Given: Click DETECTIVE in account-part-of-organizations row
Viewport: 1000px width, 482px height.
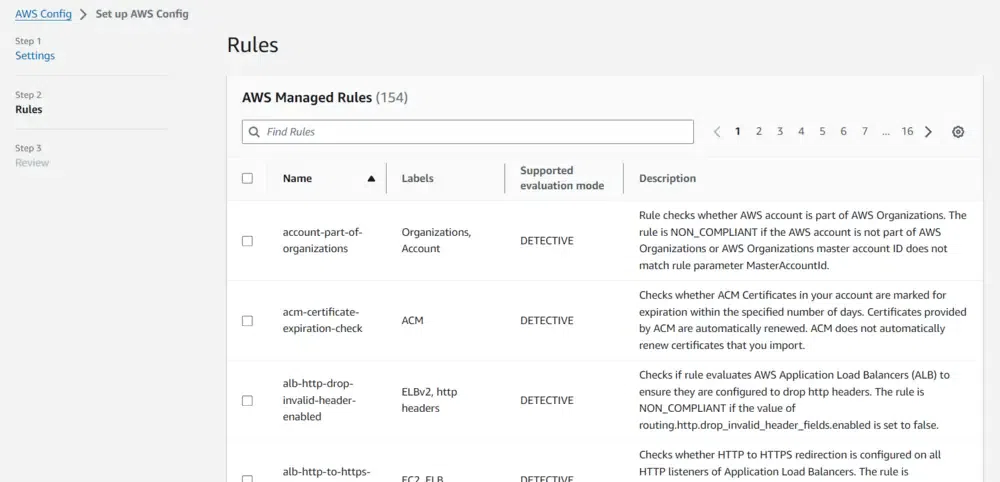Looking at the screenshot, I should [x=547, y=241].
